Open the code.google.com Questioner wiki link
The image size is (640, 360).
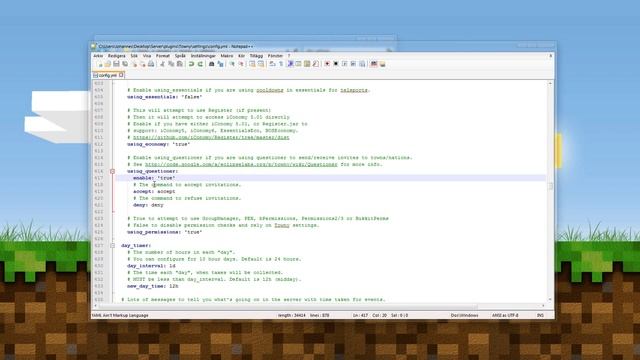[x=241, y=164]
